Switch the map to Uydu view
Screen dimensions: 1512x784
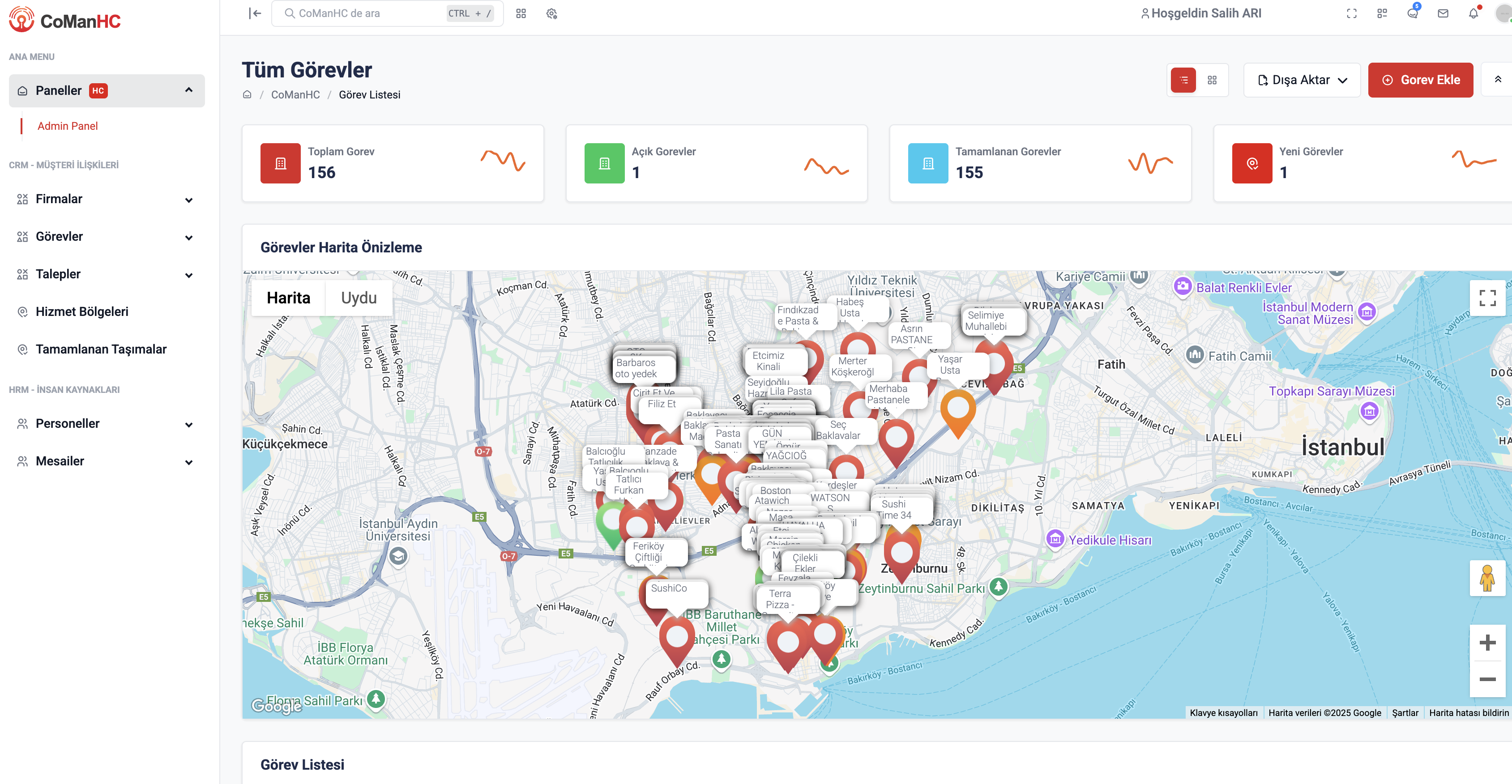click(359, 298)
